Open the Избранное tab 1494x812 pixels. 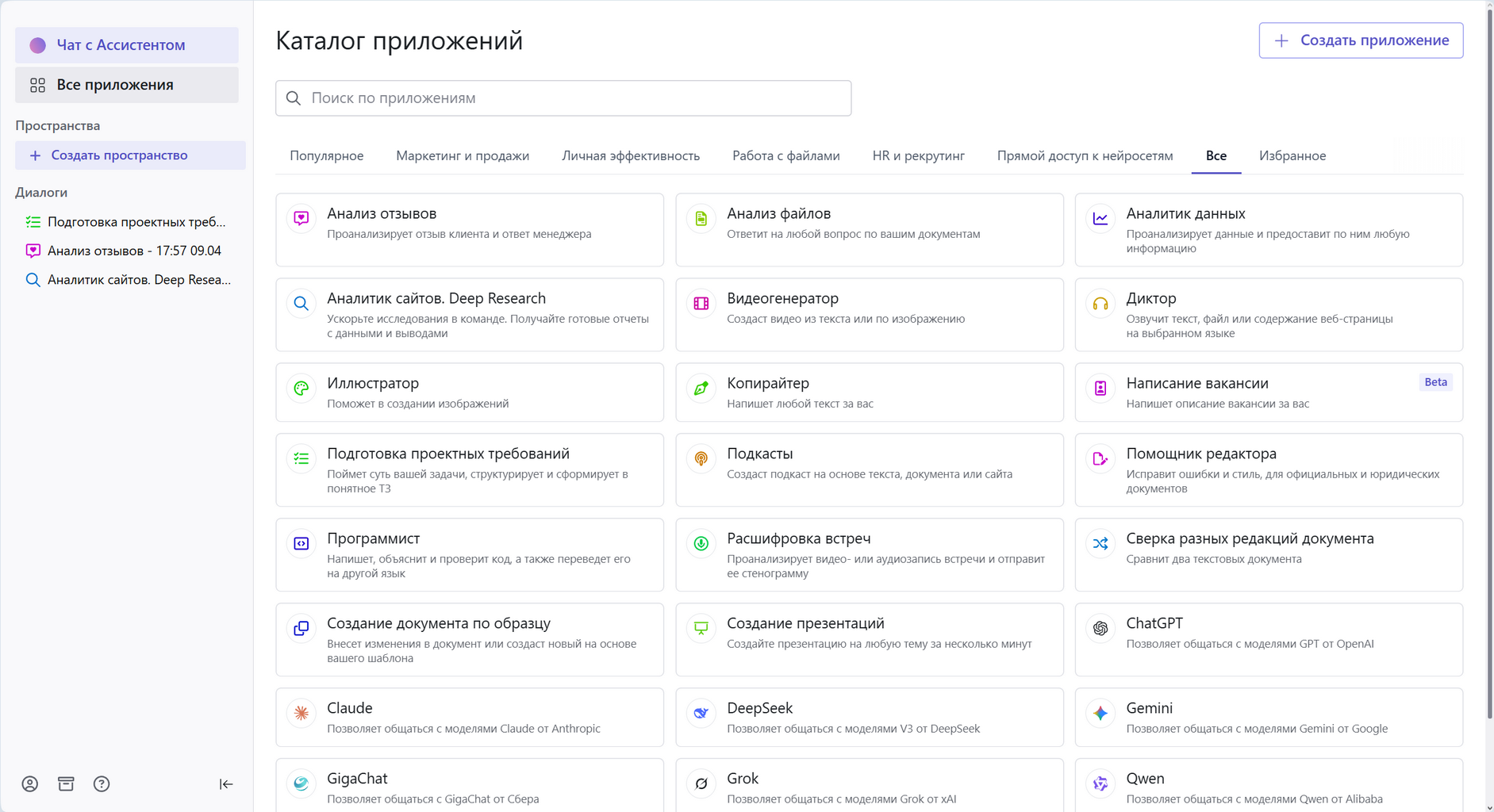click(x=1292, y=156)
